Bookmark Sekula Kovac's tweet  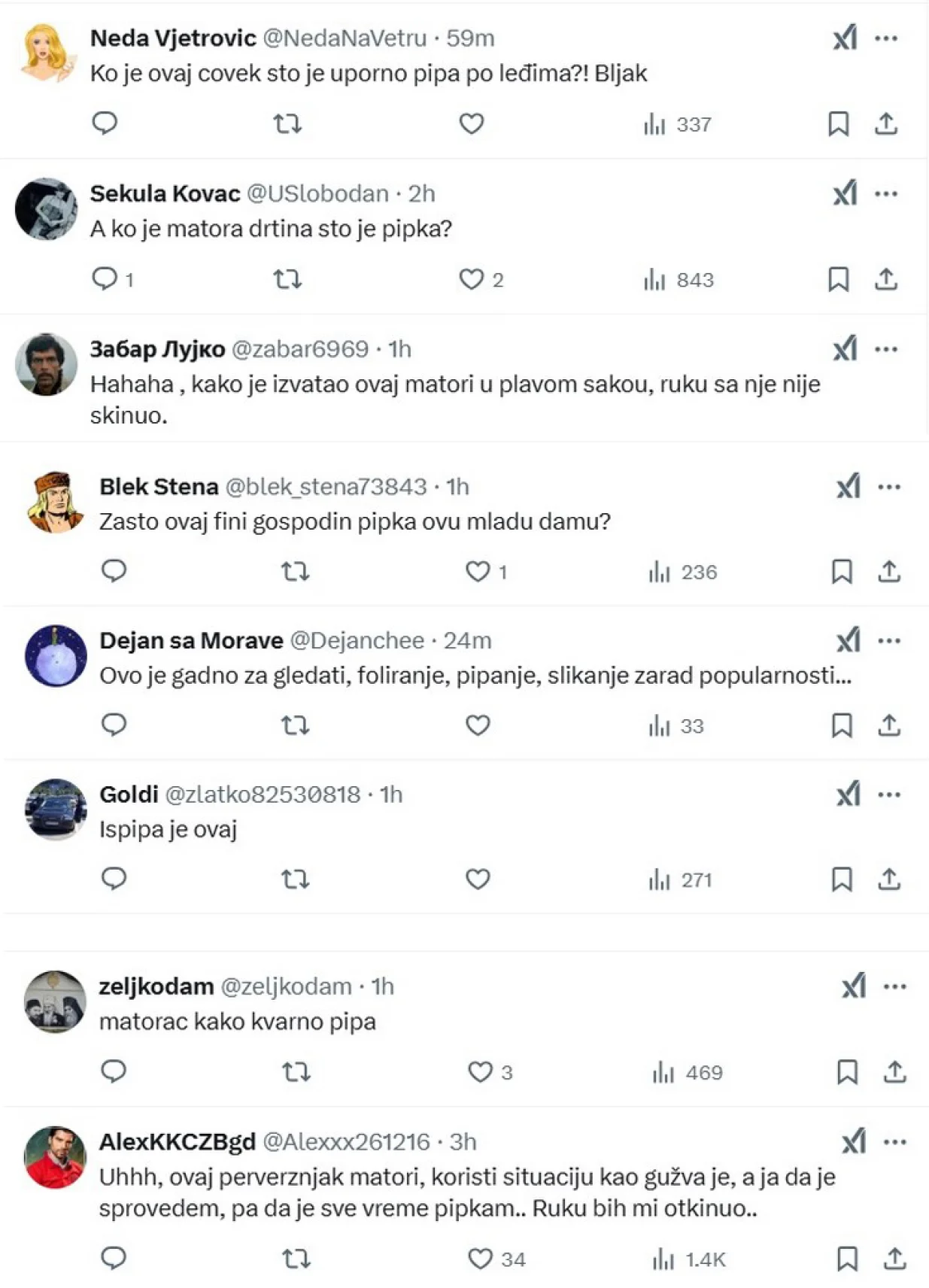point(838,280)
